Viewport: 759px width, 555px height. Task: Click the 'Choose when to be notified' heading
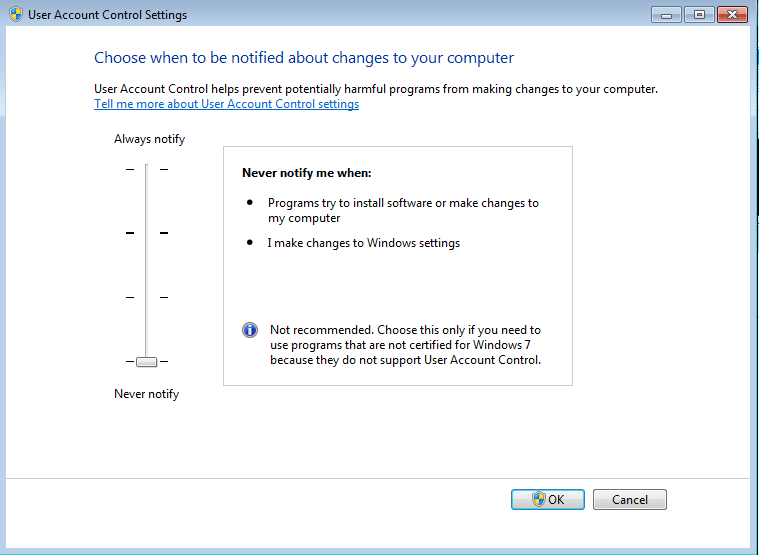pyautogui.click(x=304, y=58)
